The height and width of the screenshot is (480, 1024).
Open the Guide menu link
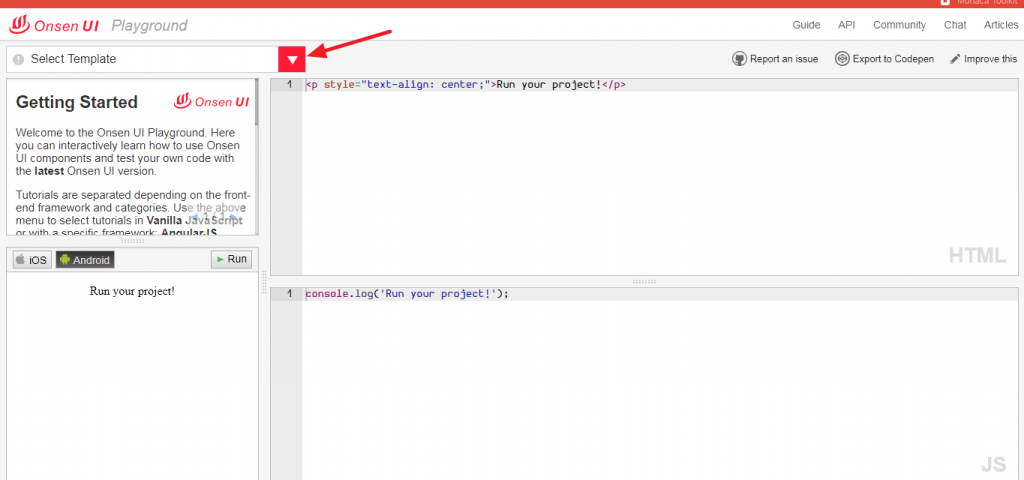(806, 25)
